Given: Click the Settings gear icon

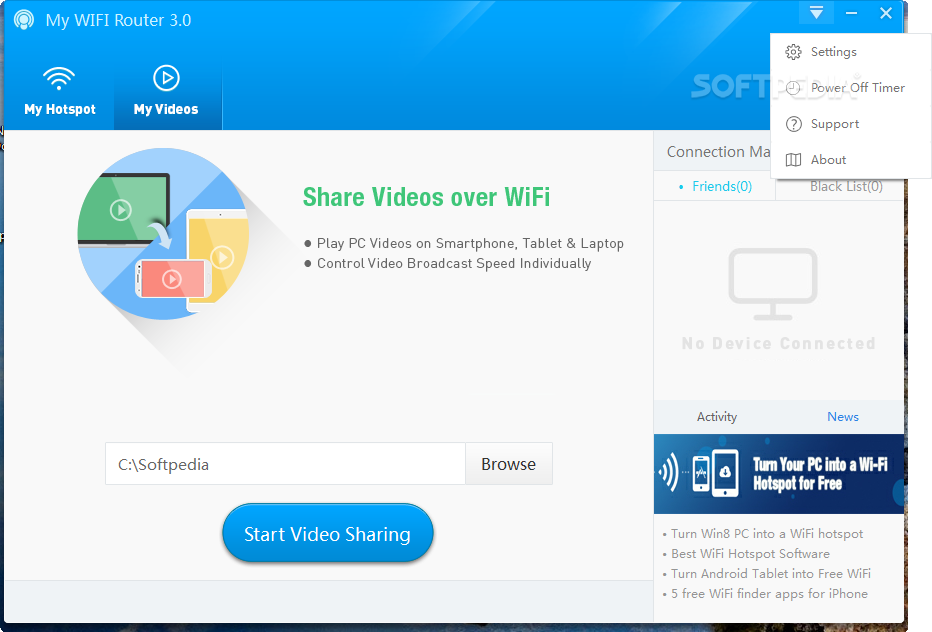Looking at the screenshot, I should pos(794,52).
